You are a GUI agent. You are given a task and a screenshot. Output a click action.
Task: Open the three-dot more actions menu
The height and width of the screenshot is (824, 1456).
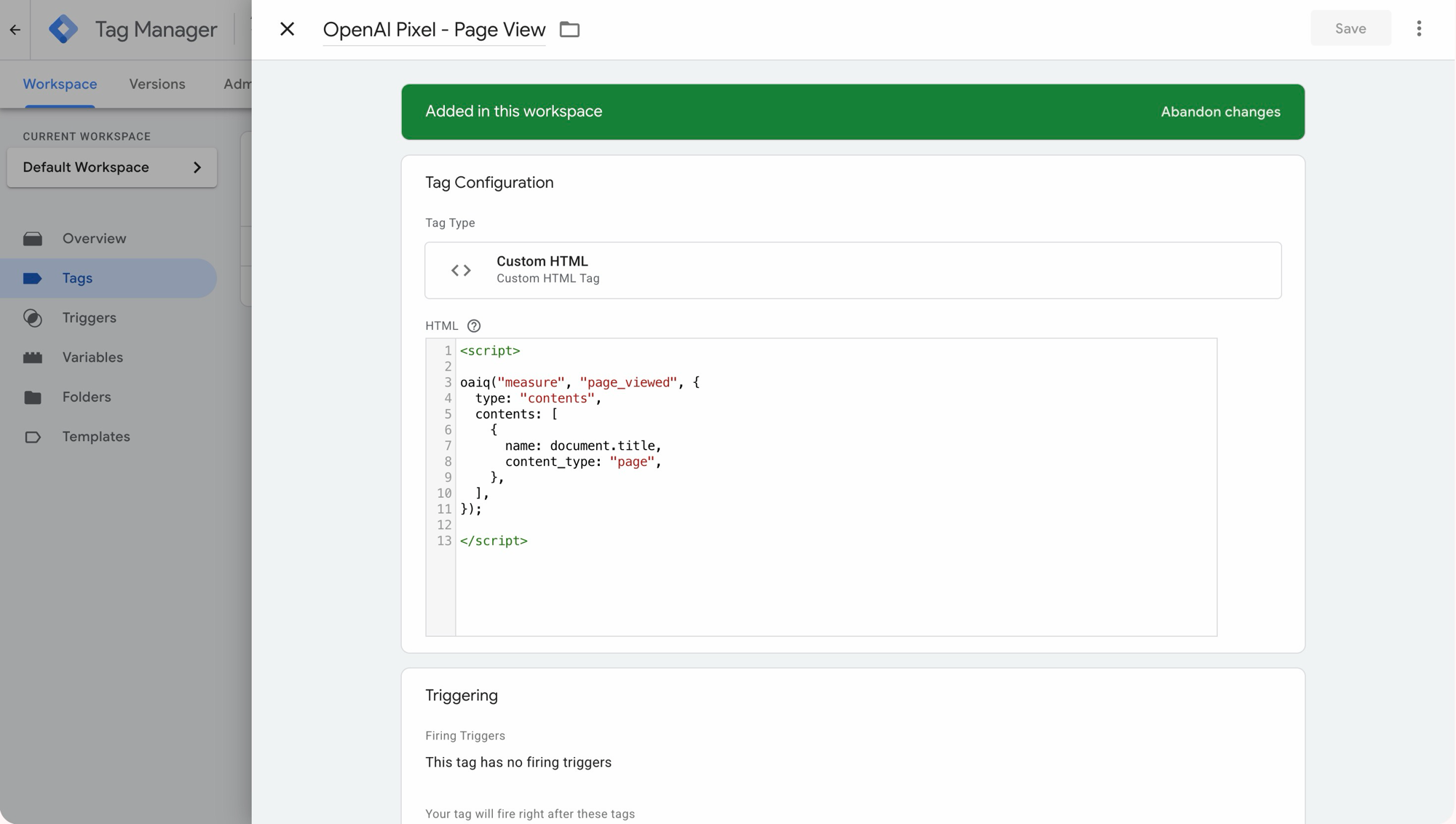(1419, 28)
